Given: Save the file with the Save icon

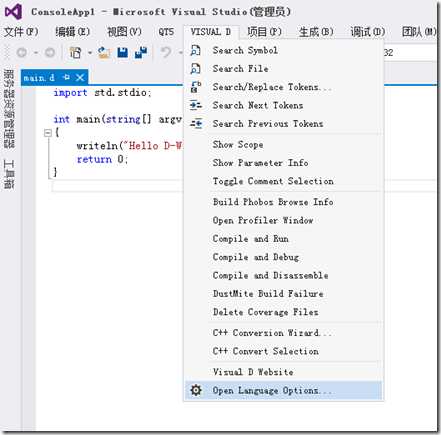Looking at the screenshot, I should coord(122,52).
